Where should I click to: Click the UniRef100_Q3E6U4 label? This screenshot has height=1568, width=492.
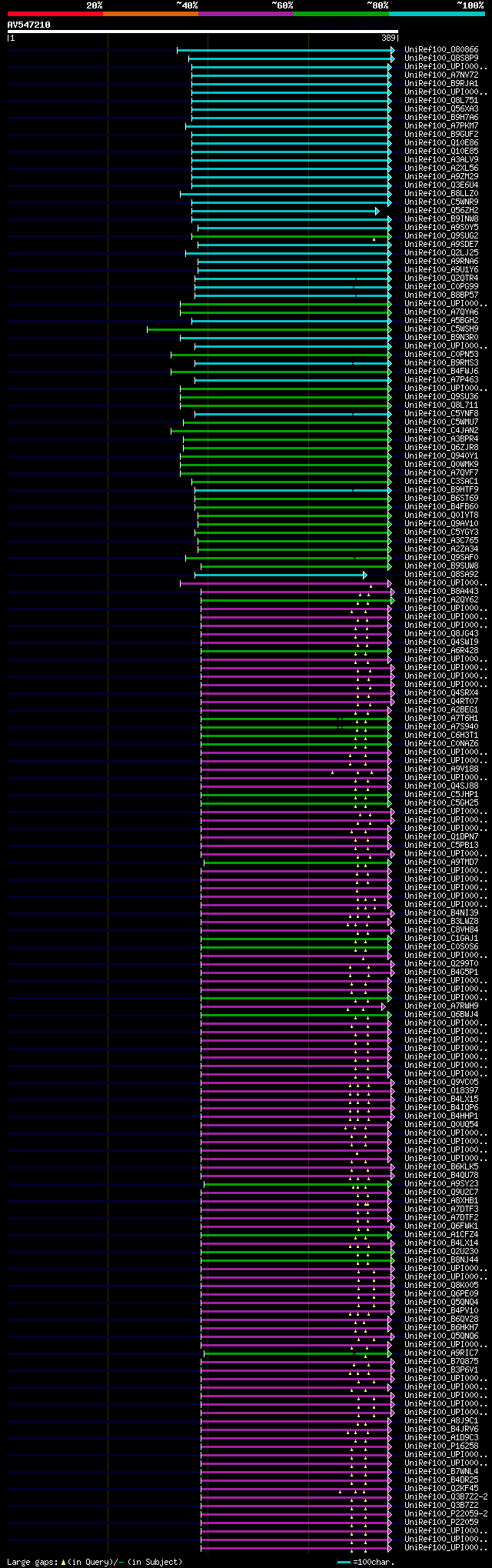441,185
